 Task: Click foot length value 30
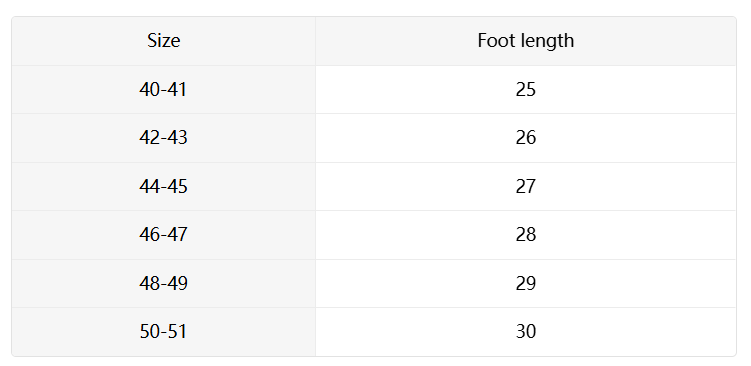tap(525, 332)
